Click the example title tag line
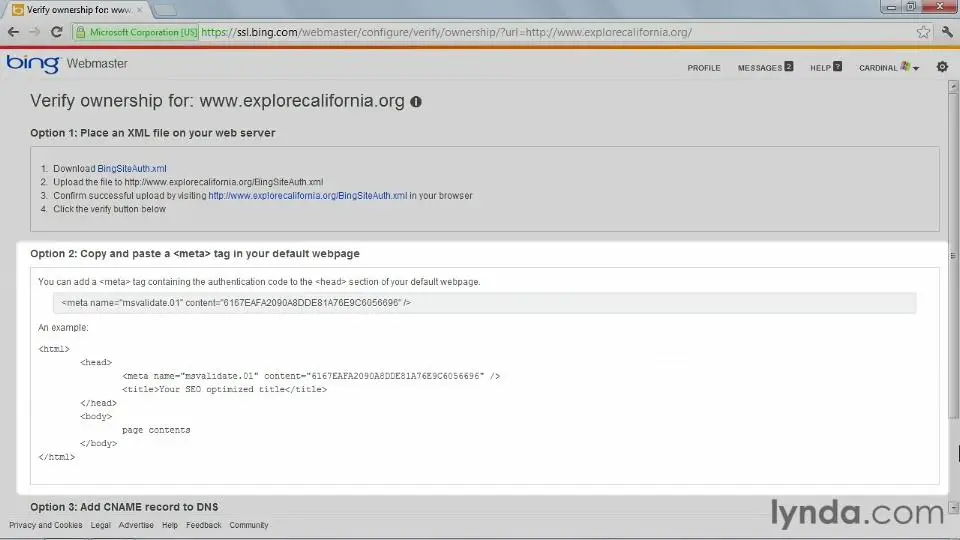Viewport: 960px width, 540px height. click(224, 389)
